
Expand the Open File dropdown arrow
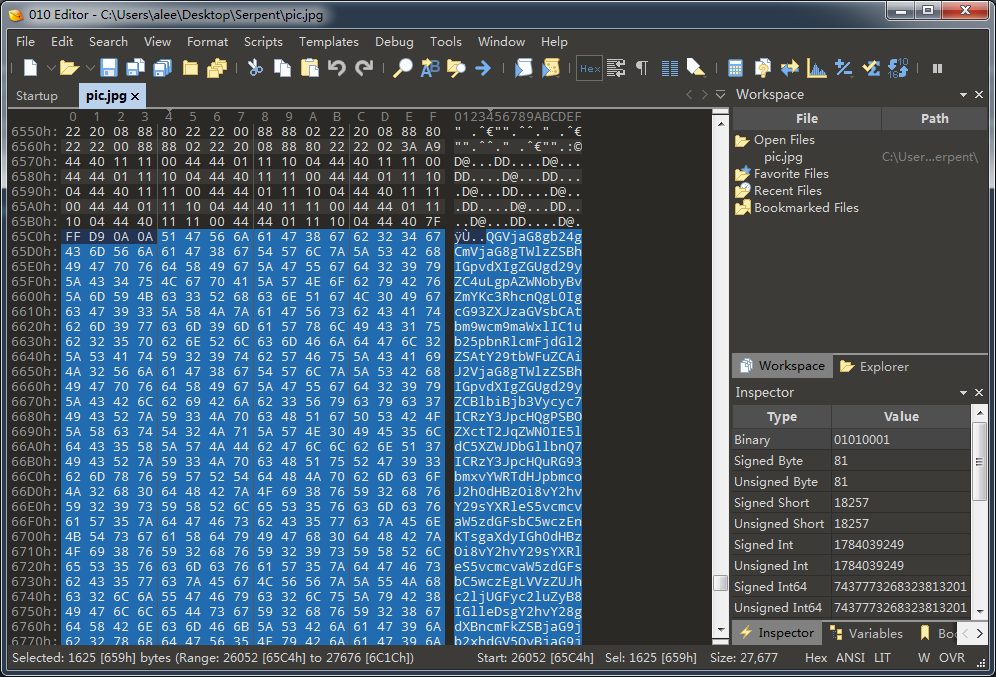pos(90,68)
